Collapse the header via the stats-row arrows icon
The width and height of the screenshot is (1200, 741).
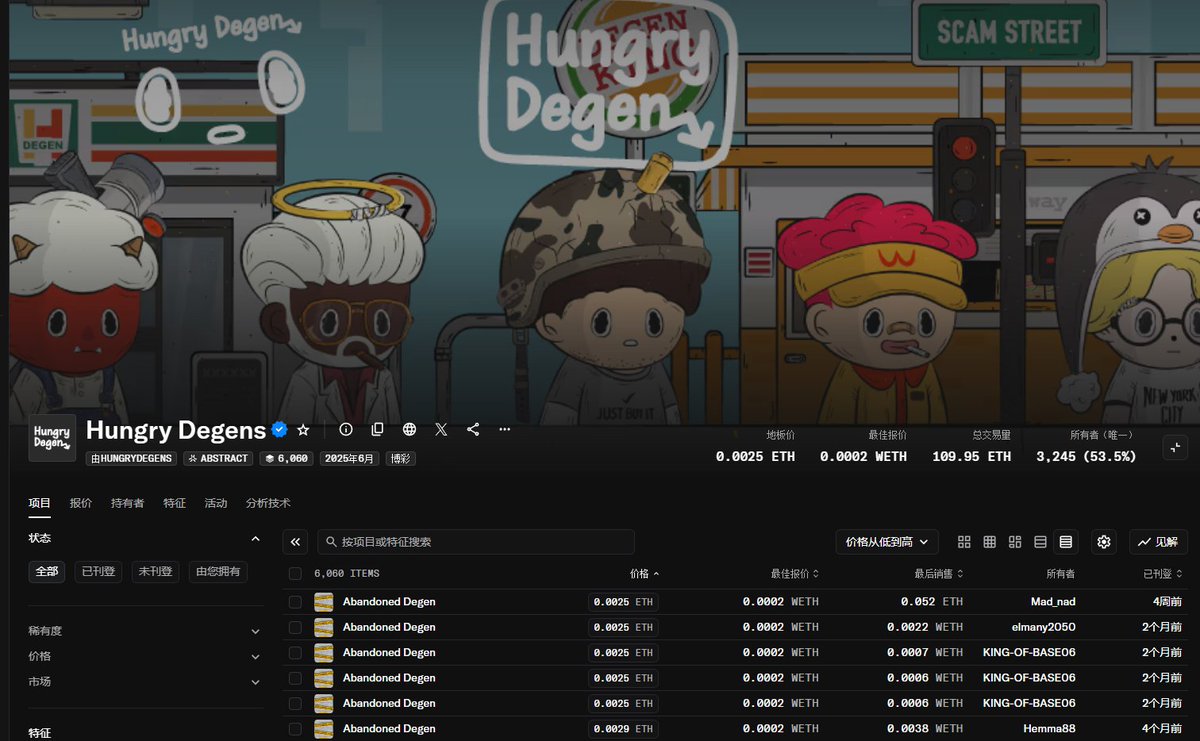1175,448
